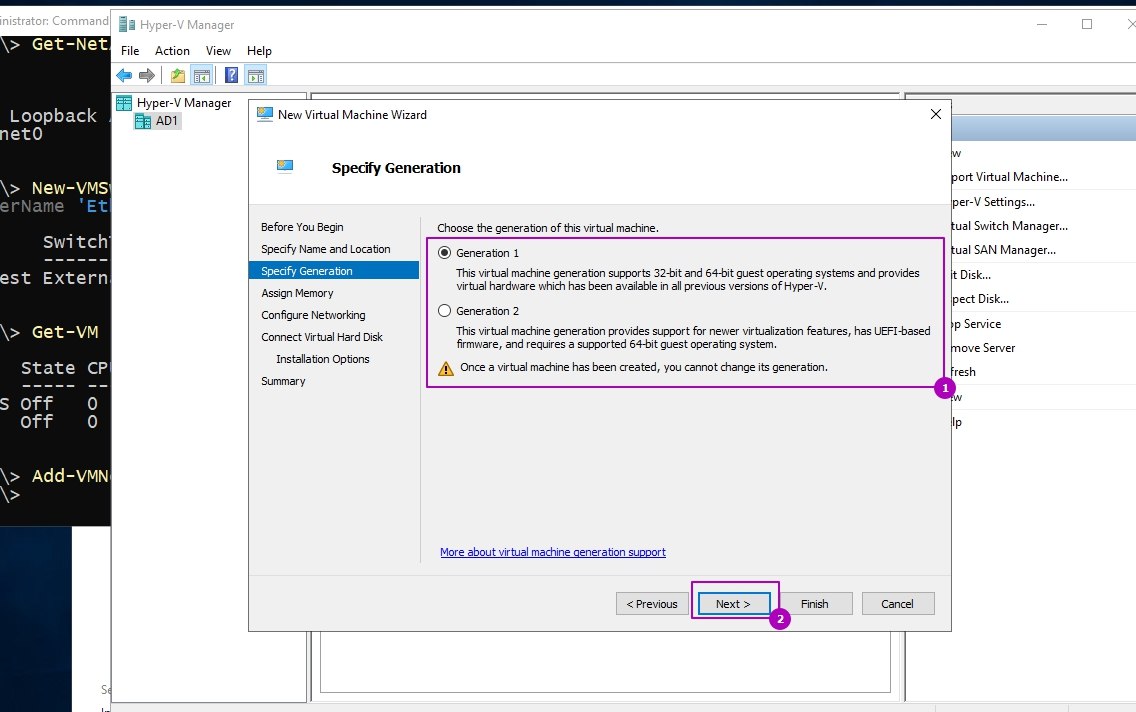Click Refresh action in Actions pane
1136x712 pixels.
click(964, 372)
